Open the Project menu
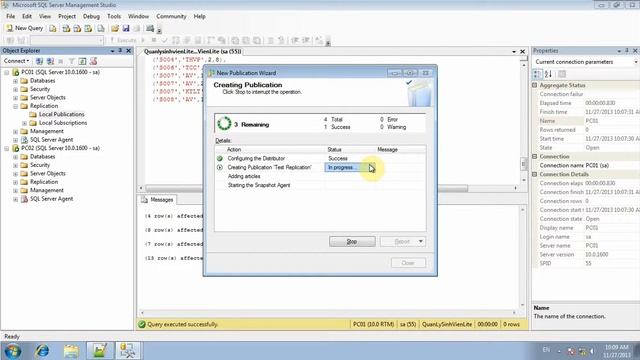Viewport: 640px width, 360px height. tap(67, 16)
